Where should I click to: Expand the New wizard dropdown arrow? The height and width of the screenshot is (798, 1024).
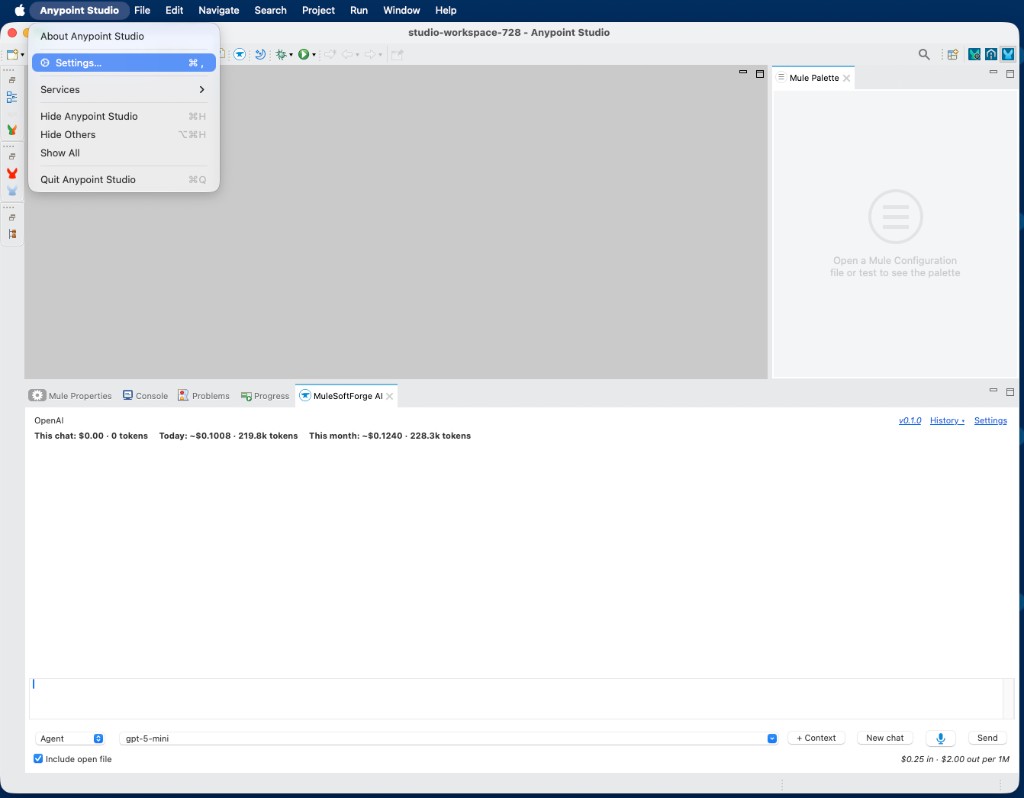pos(22,55)
